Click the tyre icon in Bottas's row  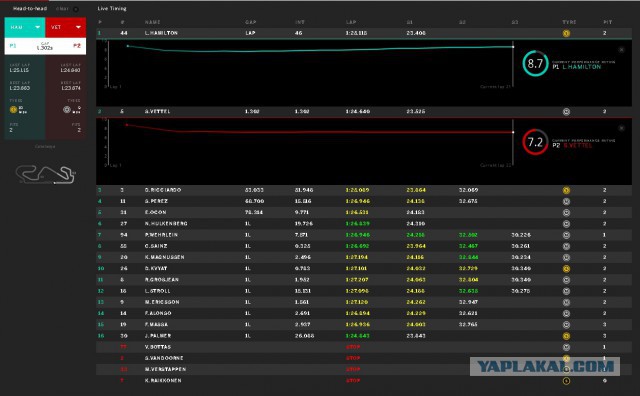click(566, 347)
